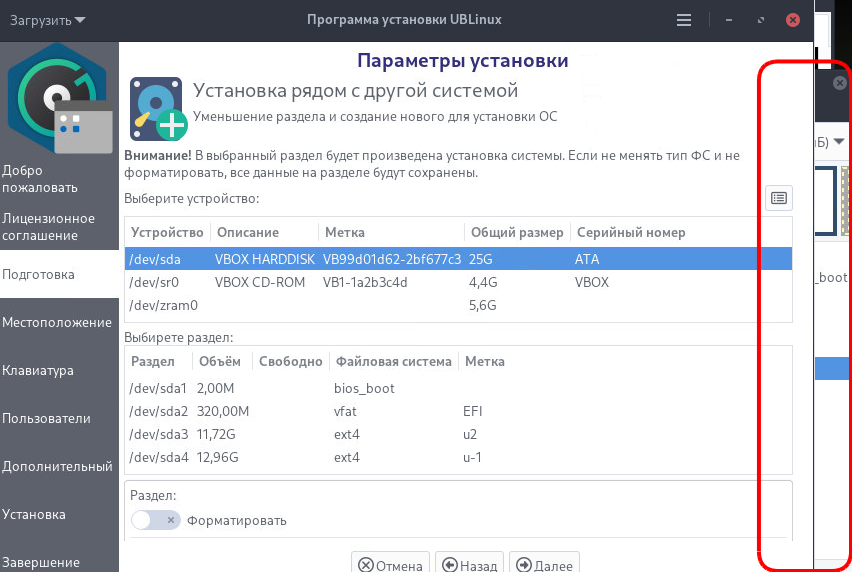Sort by Описание column header
Viewport: 852px width, 572px height.
click(x=264, y=232)
